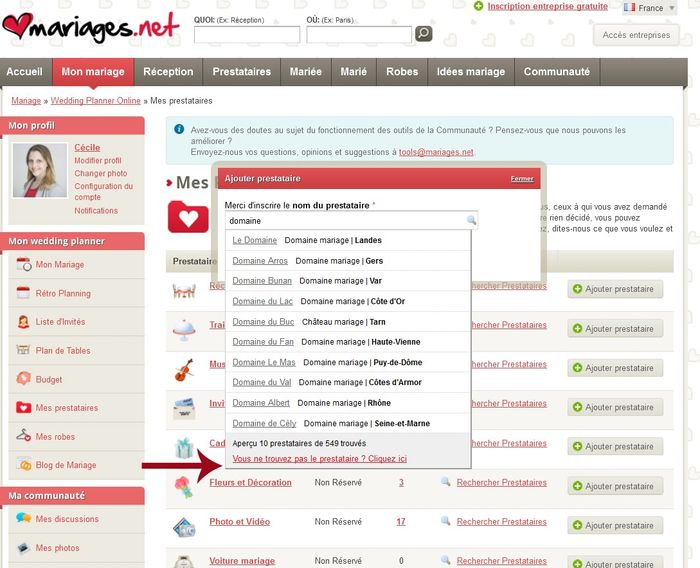Click the green plus icon beside Inscription entreprise
This screenshot has height=568, width=700.
pos(479,6)
